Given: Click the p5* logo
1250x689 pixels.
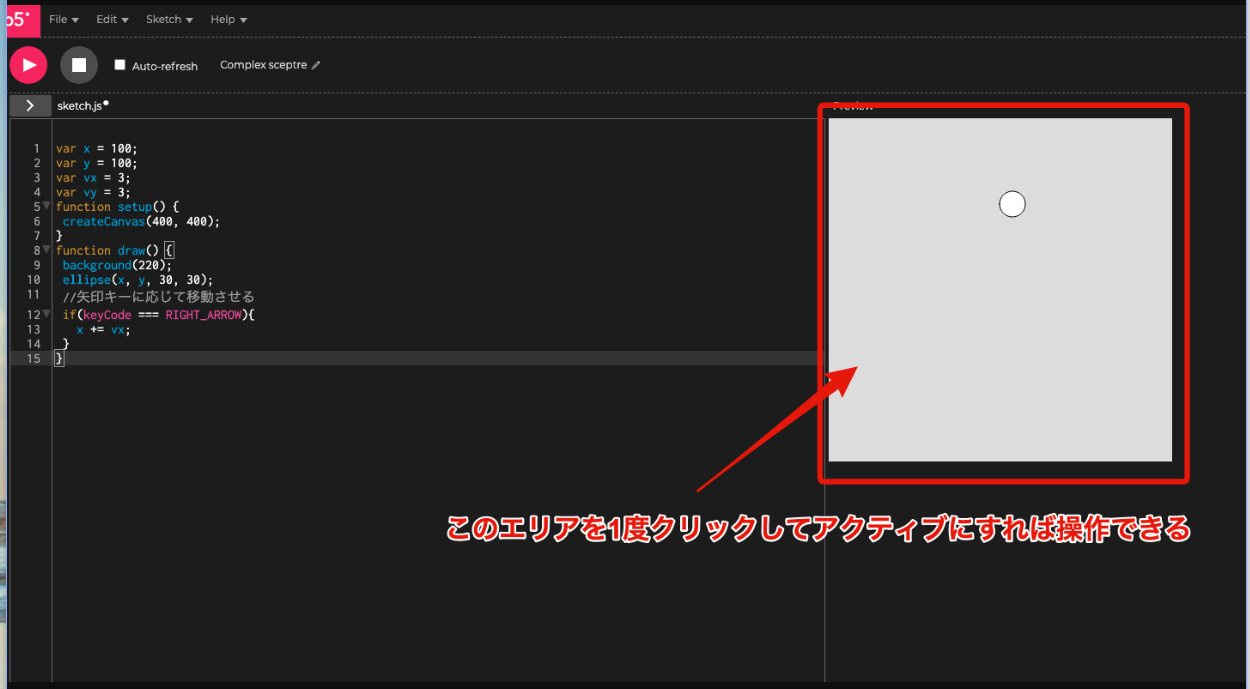Looking at the screenshot, I should [x=18, y=19].
